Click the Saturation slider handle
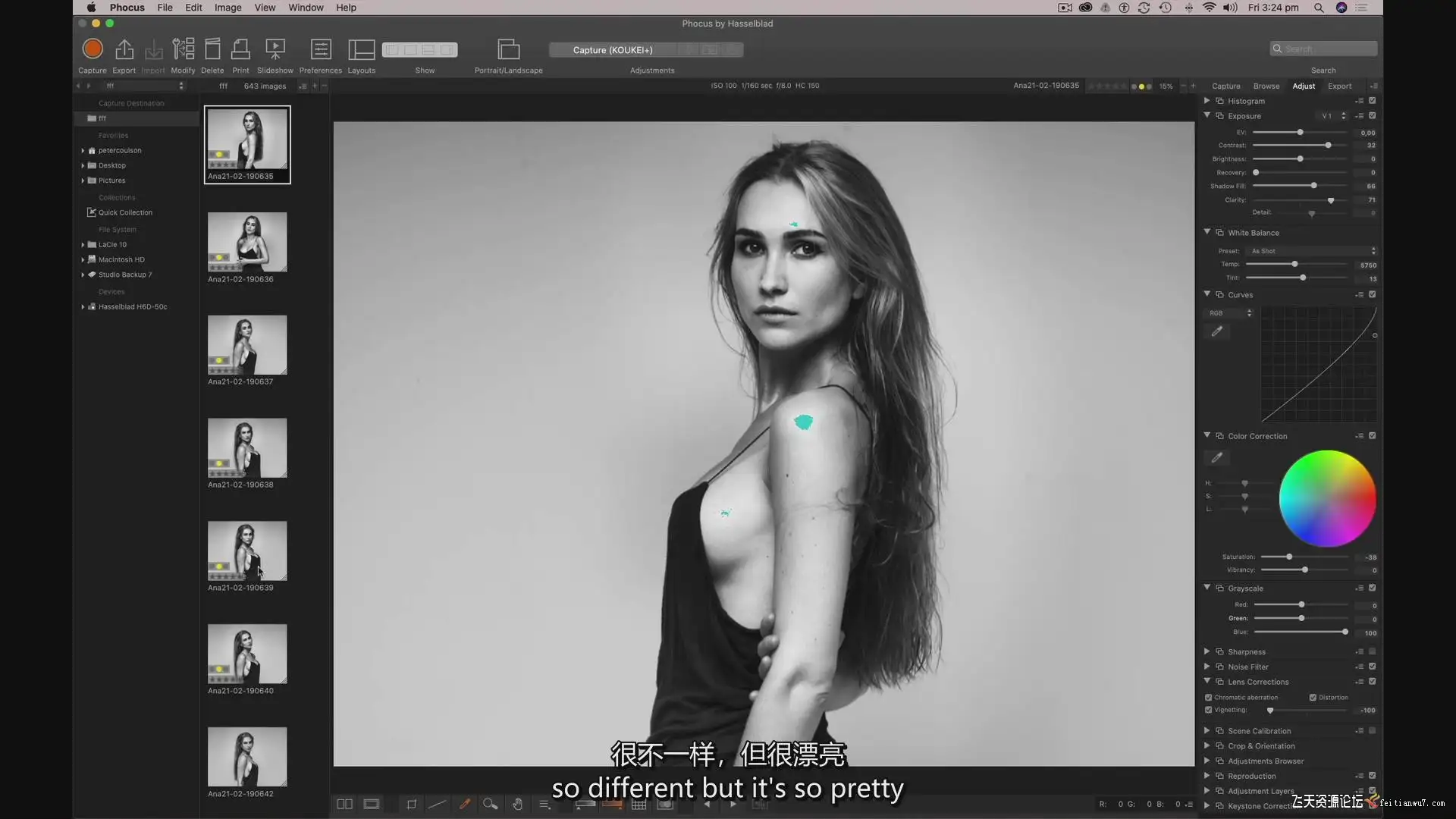 click(1289, 557)
